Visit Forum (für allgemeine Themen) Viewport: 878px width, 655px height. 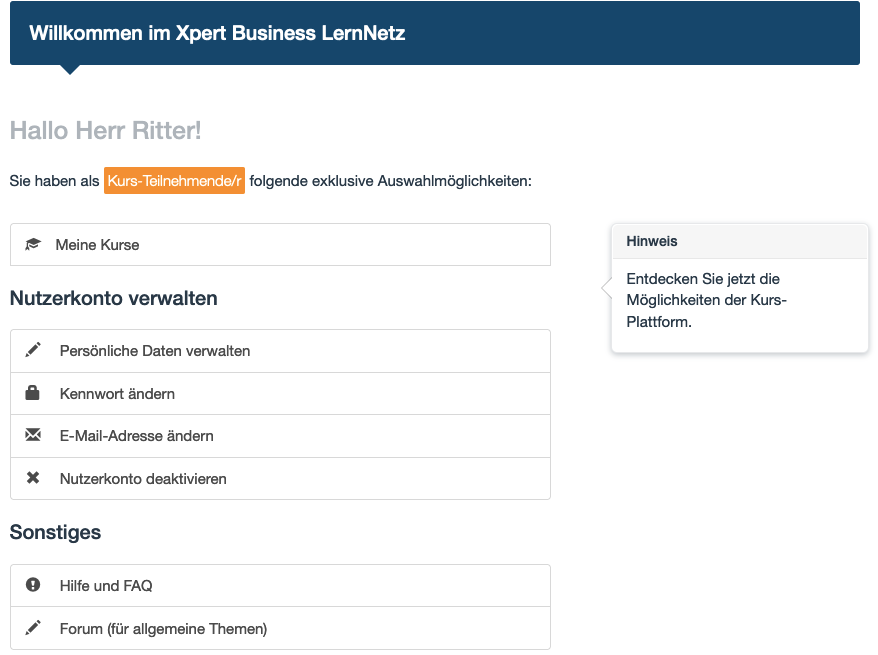(x=281, y=629)
